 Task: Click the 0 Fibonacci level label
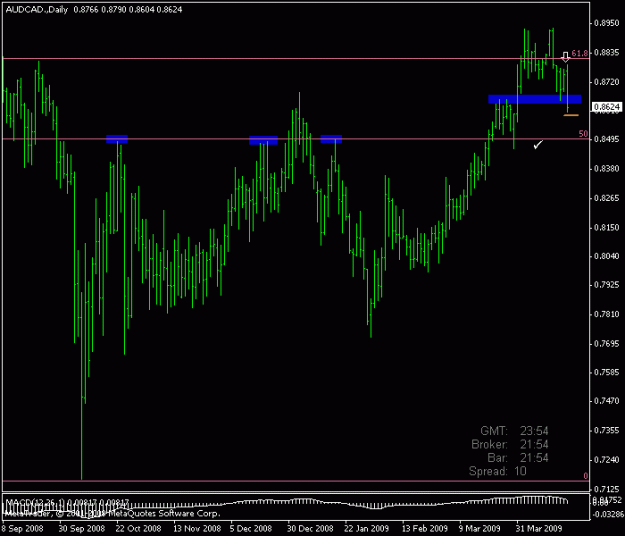[x=586, y=476]
